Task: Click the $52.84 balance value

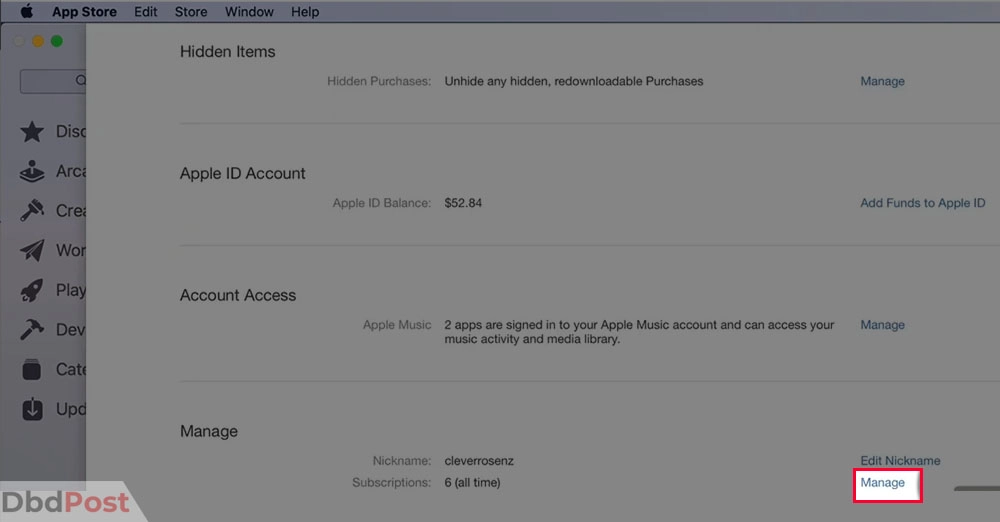Action: coord(463,203)
